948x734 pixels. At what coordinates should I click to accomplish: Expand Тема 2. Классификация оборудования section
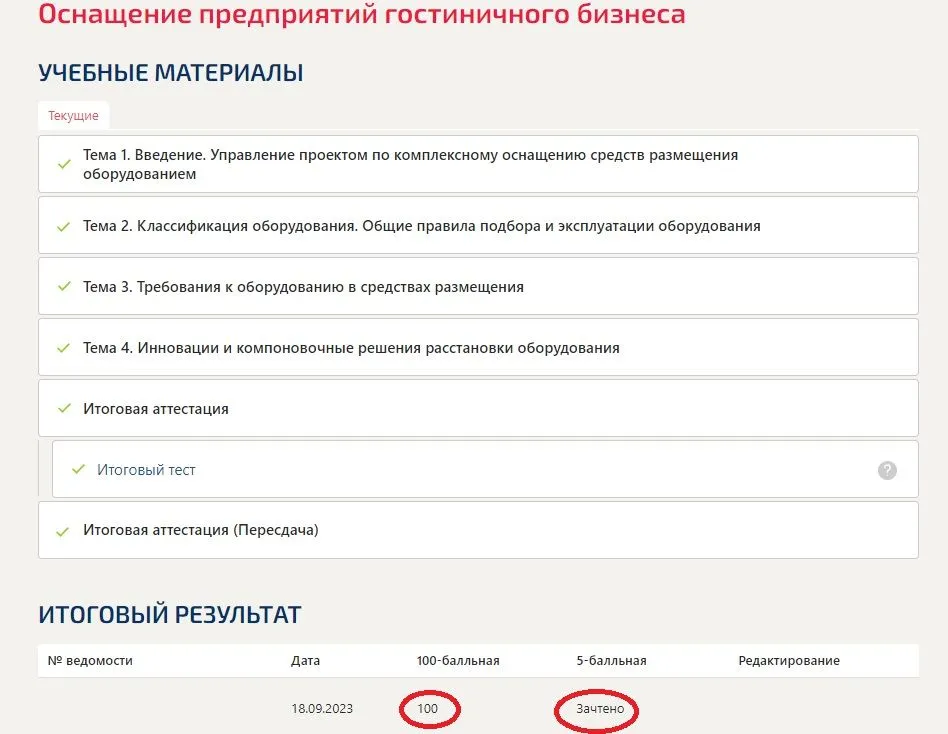click(x=421, y=226)
